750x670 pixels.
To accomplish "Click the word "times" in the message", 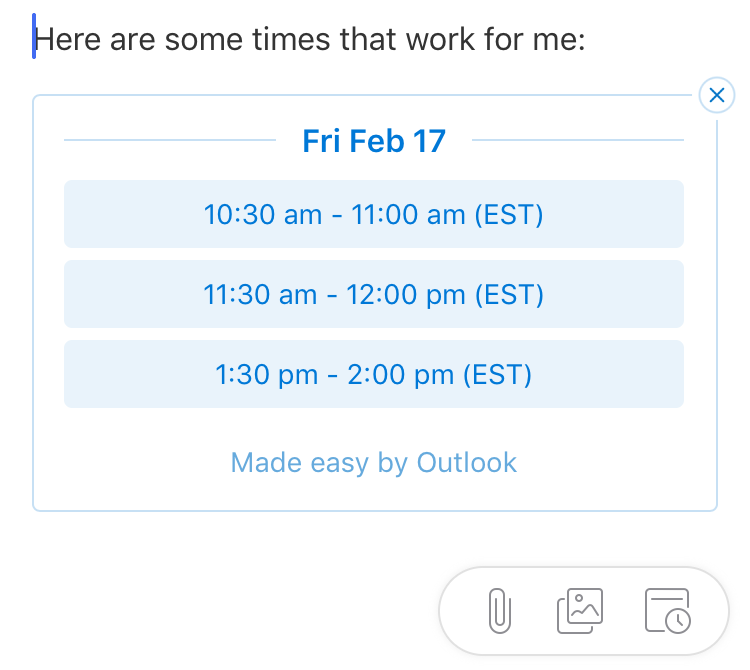I will point(291,39).
